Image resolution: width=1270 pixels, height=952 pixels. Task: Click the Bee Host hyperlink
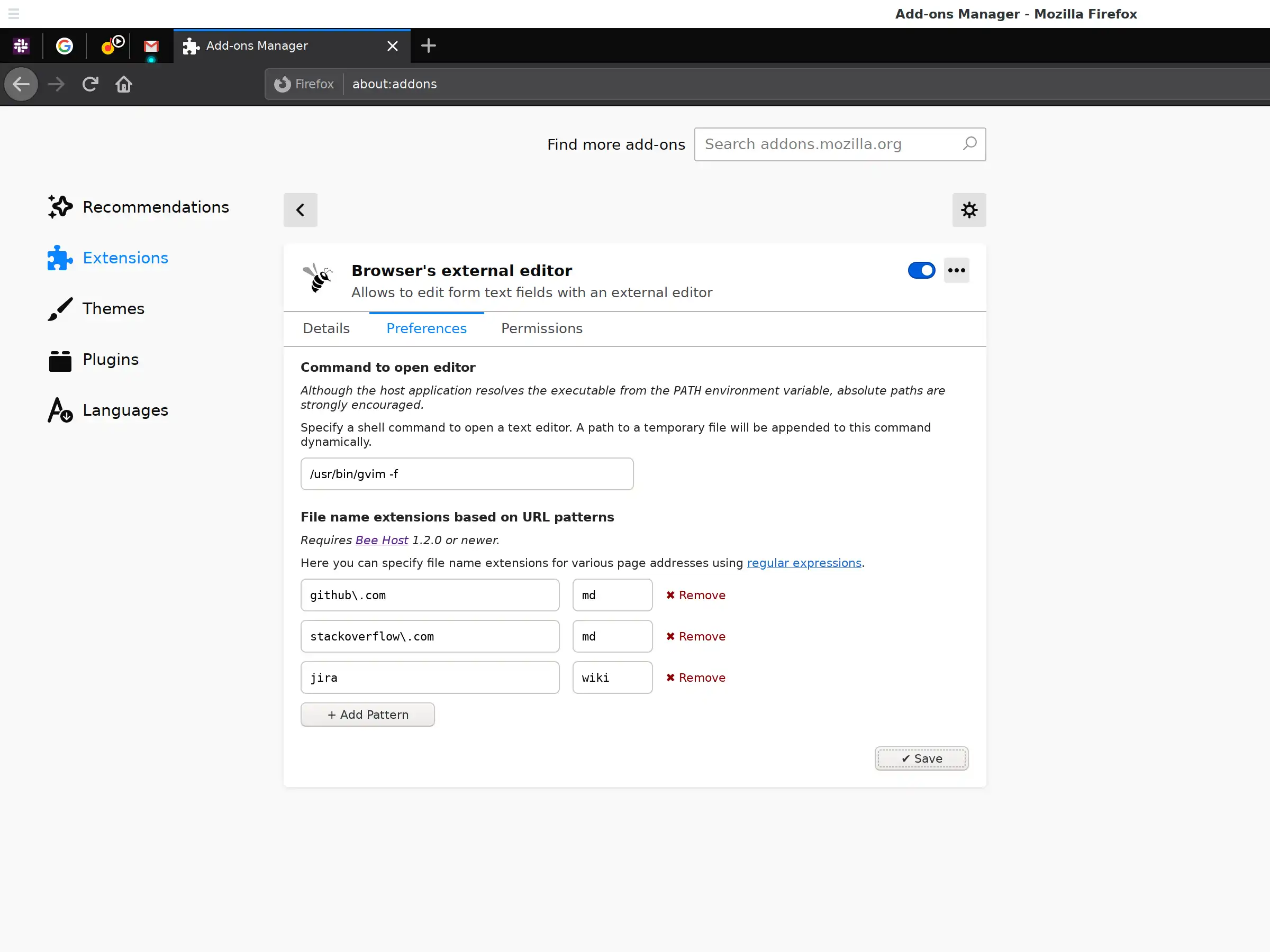381,540
